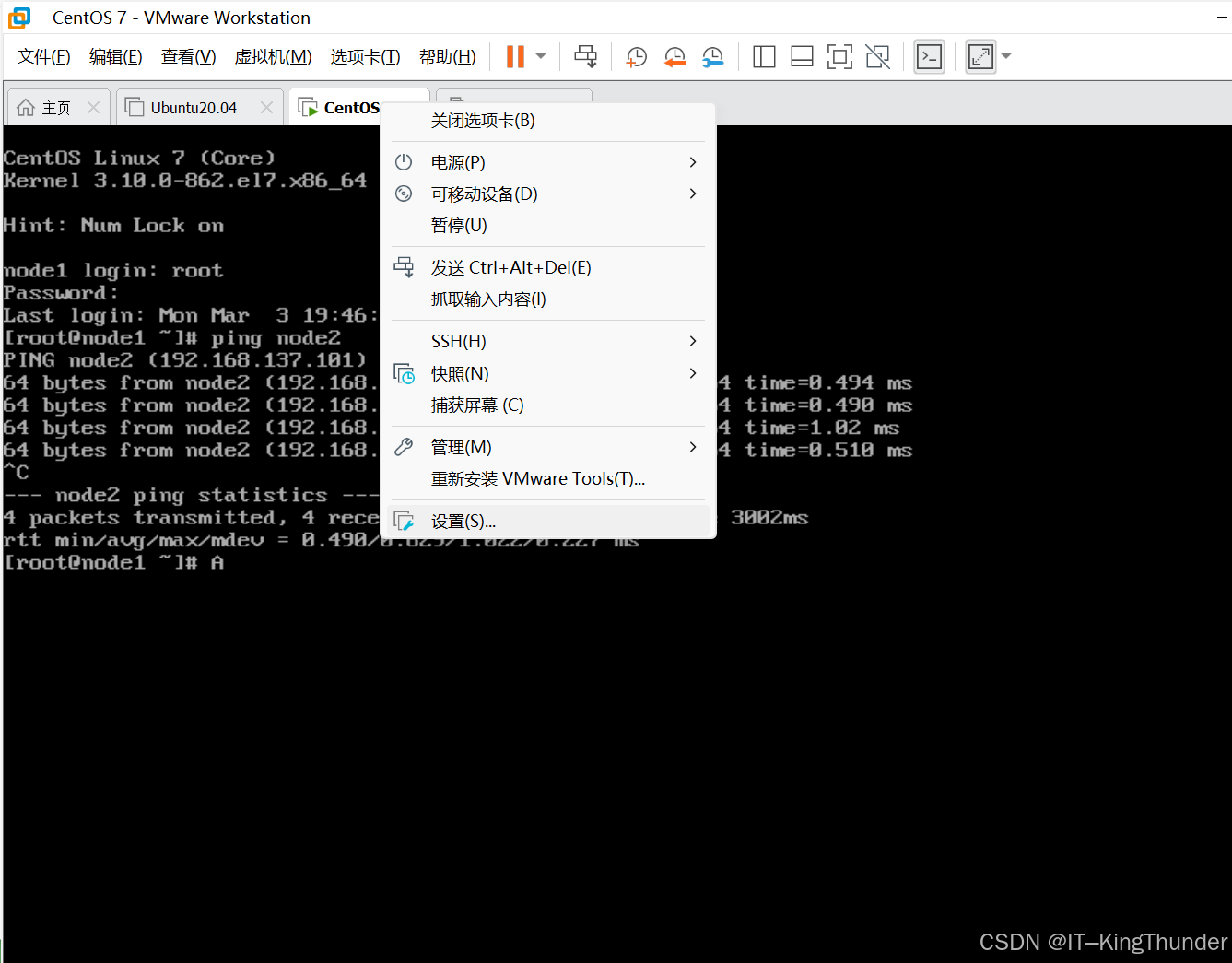The height and width of the screenshot is (963, 1232).
Task: Choose 发送 Ctrl+Alt+Del(E) menu item
Action: coord(548,267)
